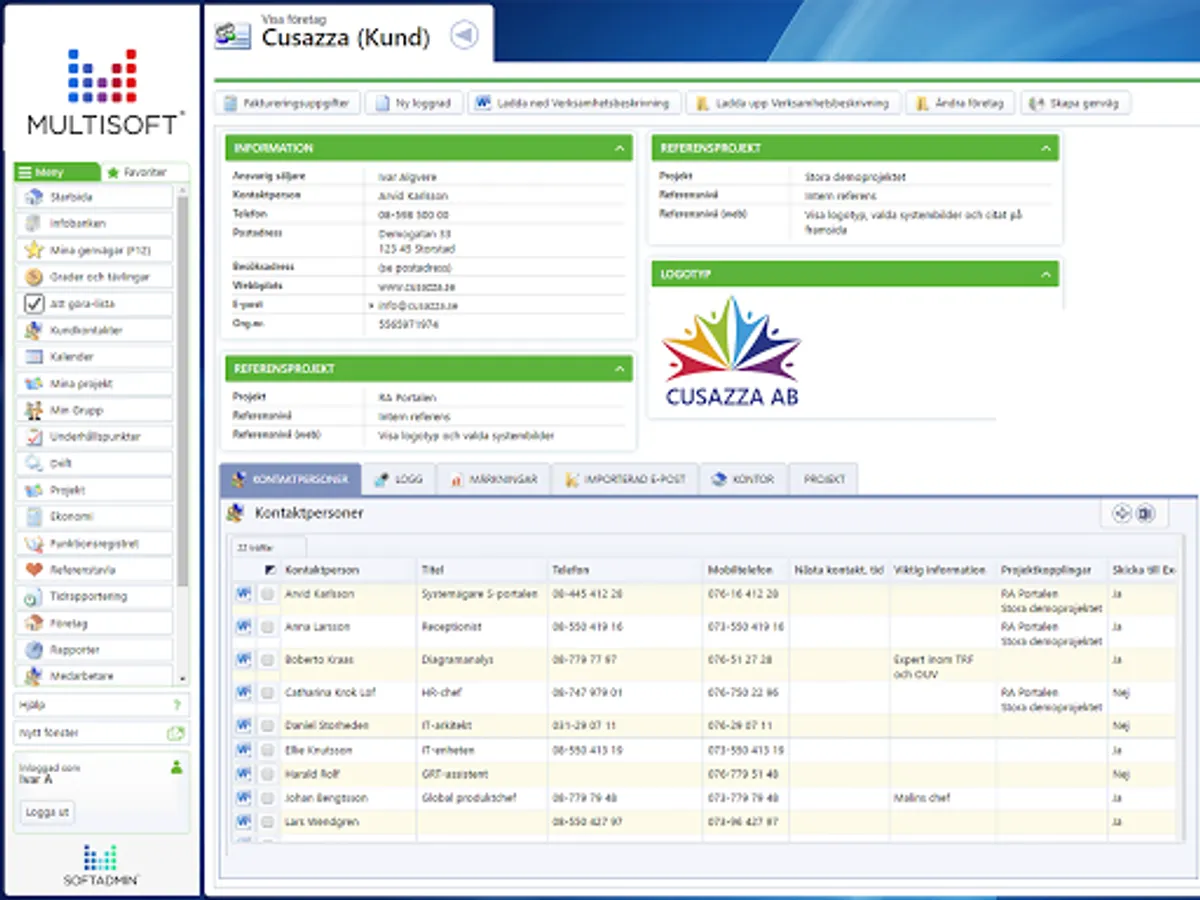Switch to the Kontor tab
The image size is (1200, 900).
point(743,479)
